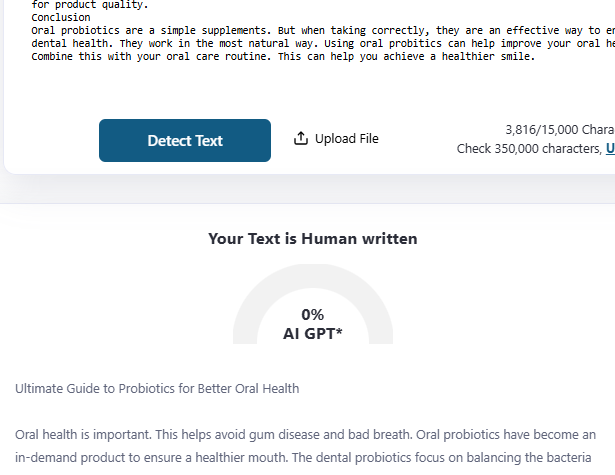Click the word Conclusion in the text box
615x475 pixels.
pos(60,17)
